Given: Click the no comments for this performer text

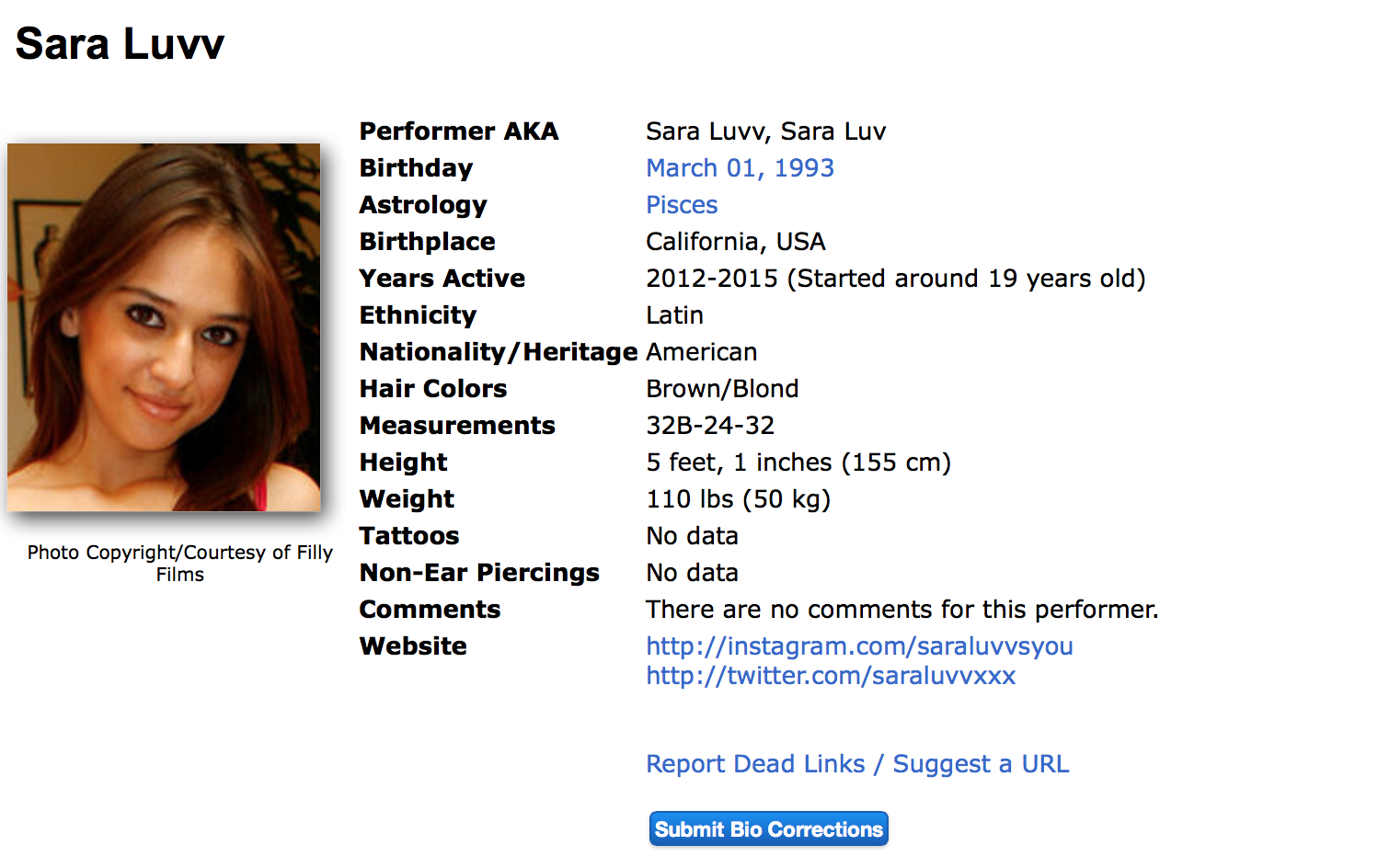Looking at the screenshot, I should (901, 610).
